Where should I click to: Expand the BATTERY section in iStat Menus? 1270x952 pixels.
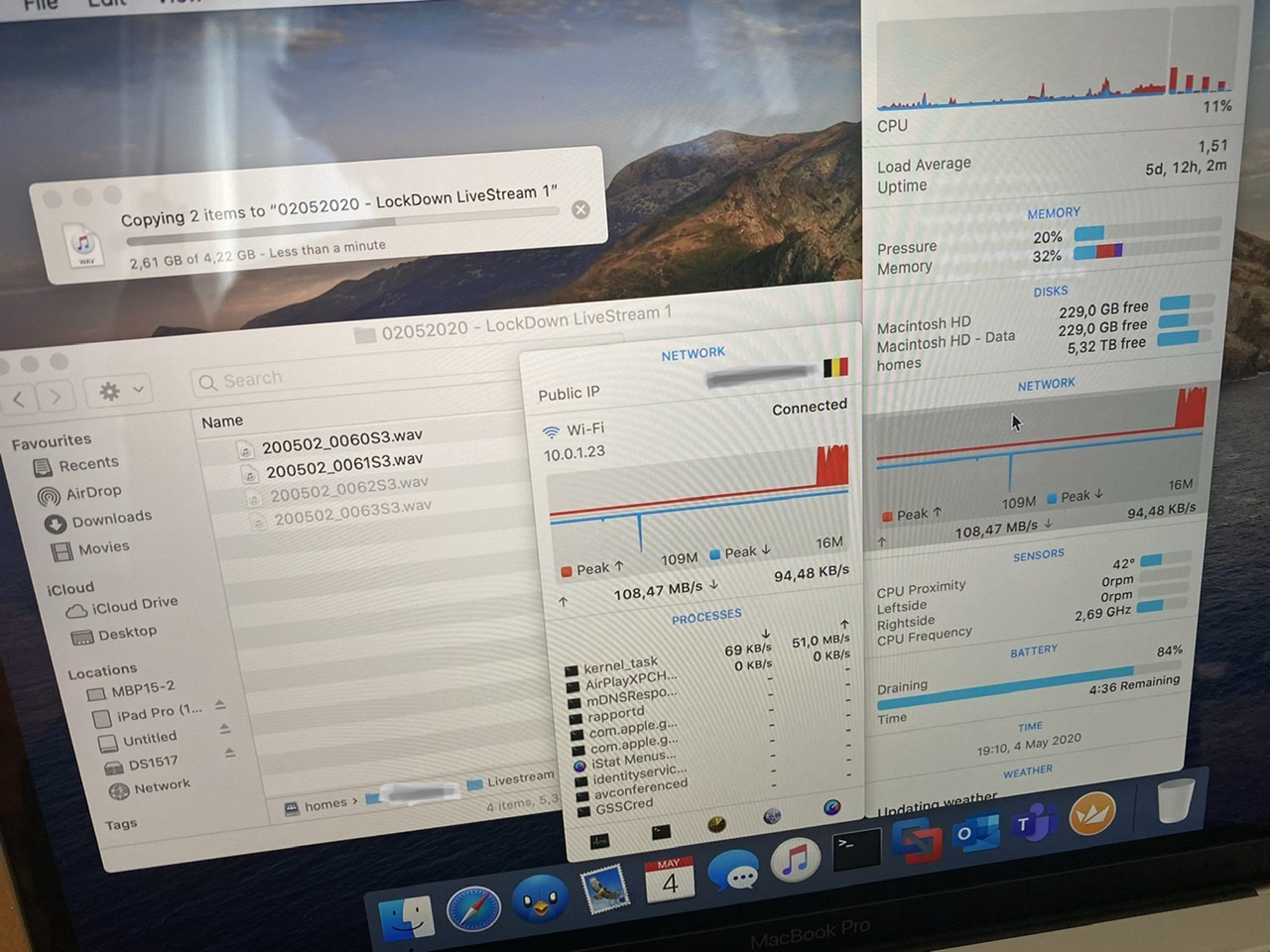(1033, 651)
